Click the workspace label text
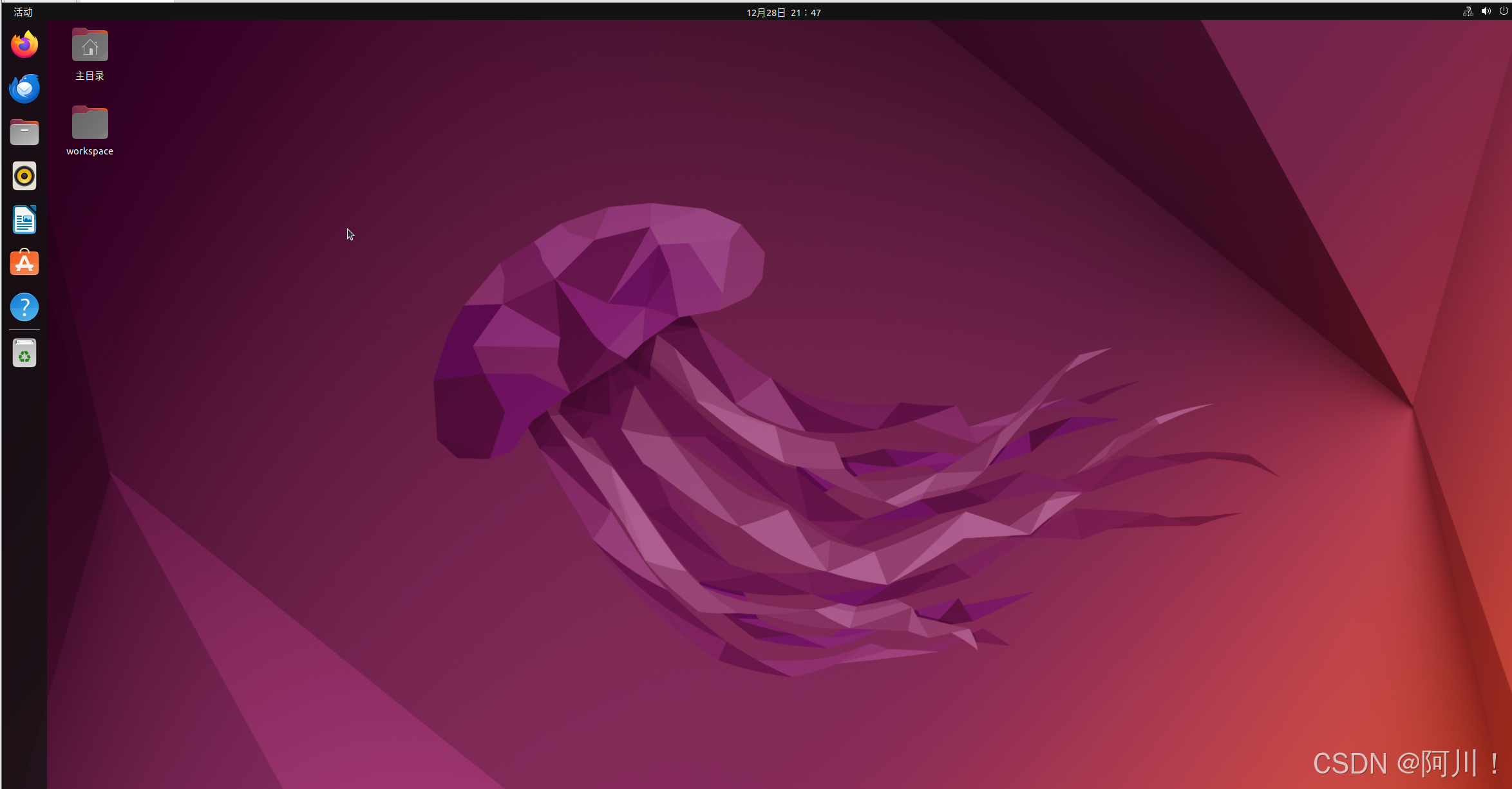This screenshot has height=789, width=1512. pyautogui.click(x=90, y=151)
